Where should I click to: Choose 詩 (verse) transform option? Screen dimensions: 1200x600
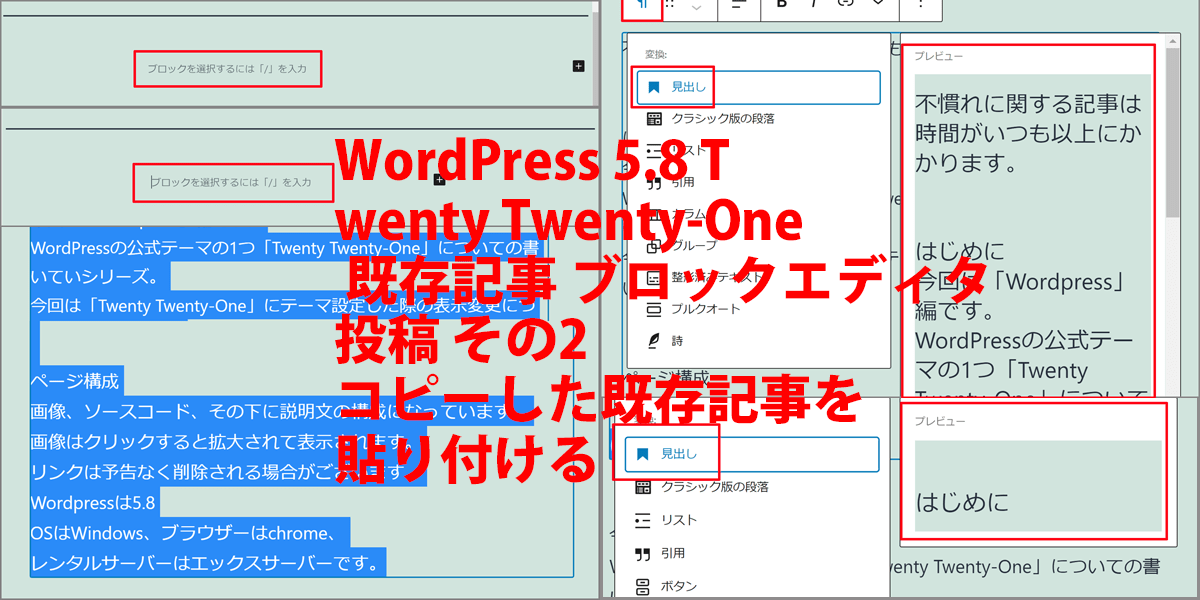677,340
